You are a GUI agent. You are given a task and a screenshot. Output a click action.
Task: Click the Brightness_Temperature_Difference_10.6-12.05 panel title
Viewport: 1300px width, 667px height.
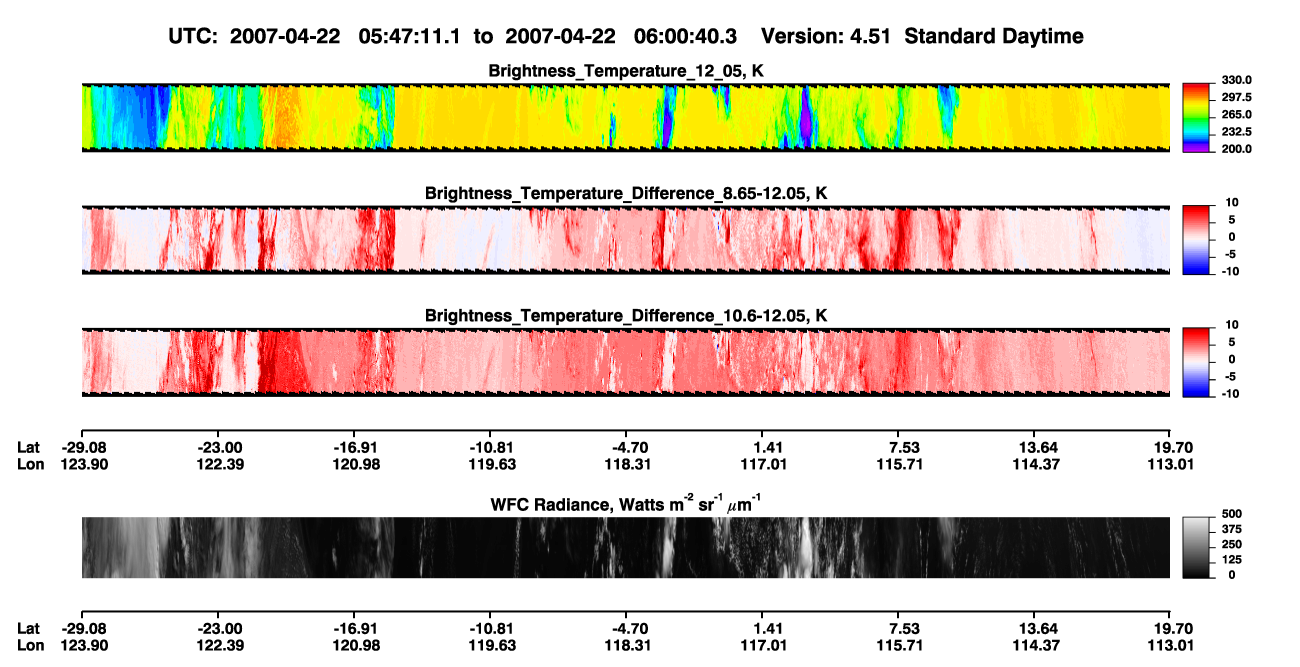[626, 316]
